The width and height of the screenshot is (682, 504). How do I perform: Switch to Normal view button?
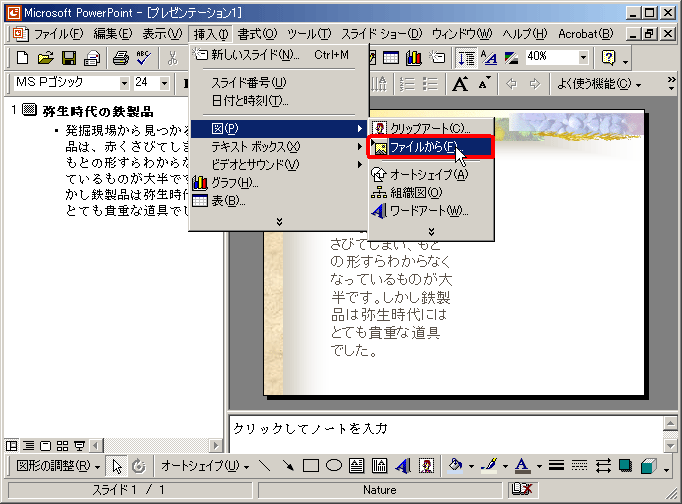[x=12, y=446]
